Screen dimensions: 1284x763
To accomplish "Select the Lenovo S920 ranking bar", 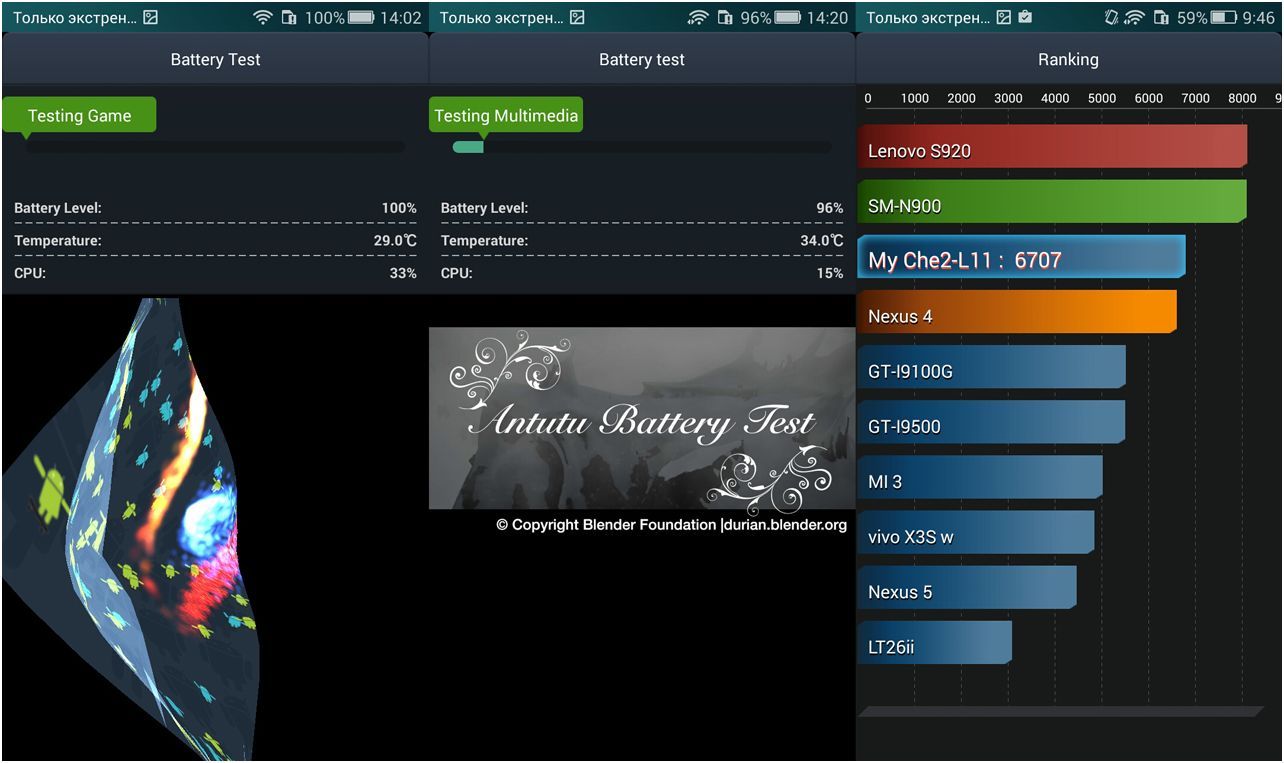I will tap(1052, 147).
